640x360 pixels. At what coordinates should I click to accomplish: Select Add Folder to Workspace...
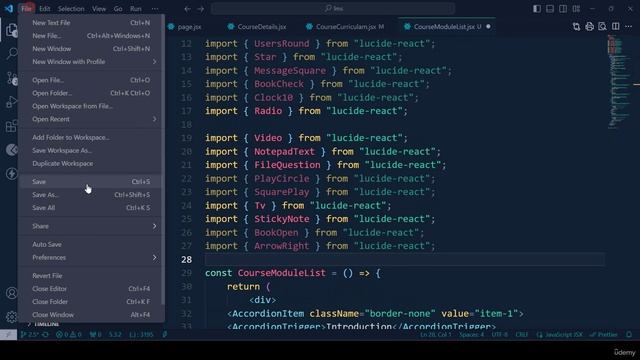pos(91,138)
